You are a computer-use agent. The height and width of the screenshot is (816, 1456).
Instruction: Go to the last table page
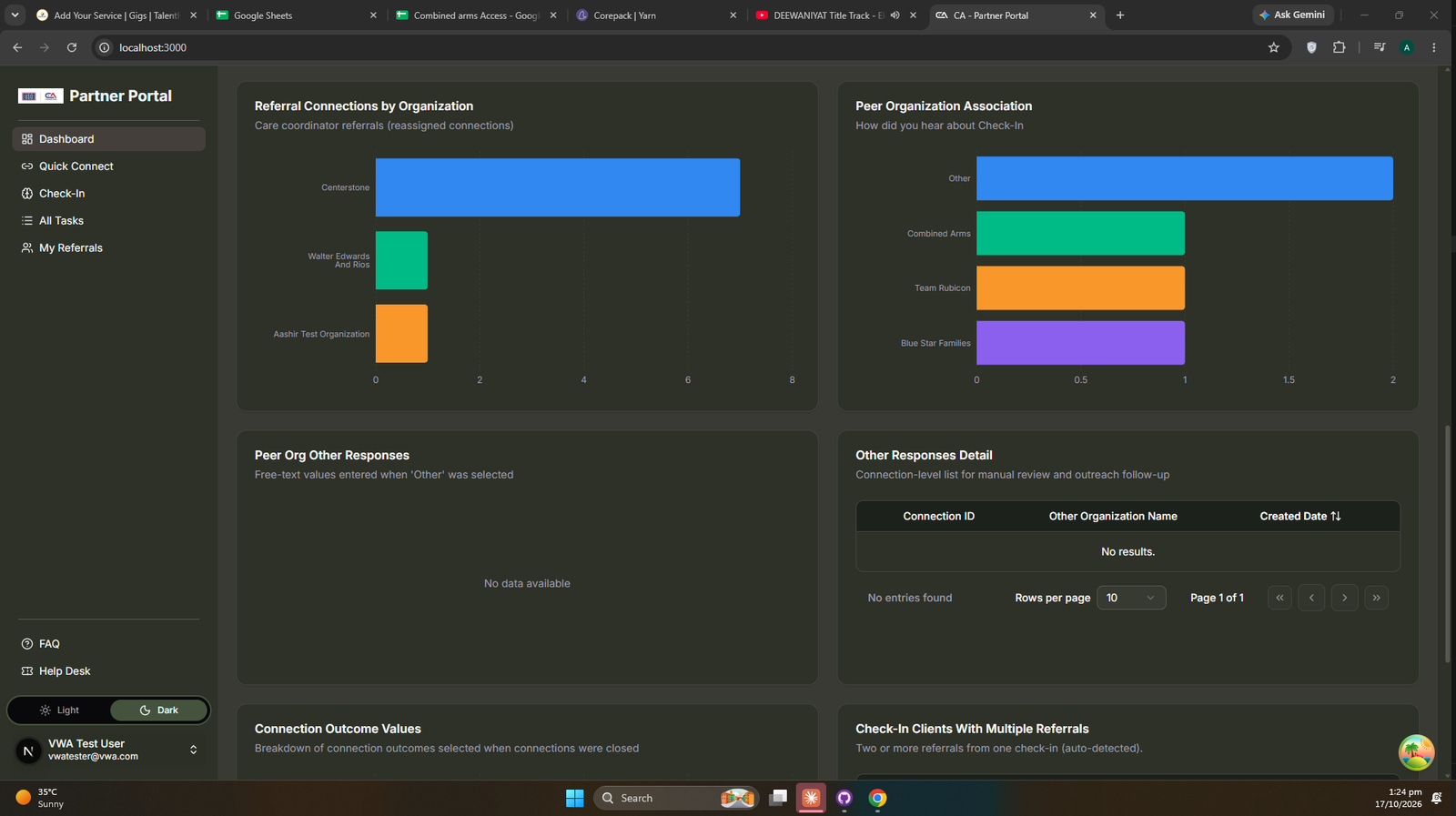pyautogui.click(x=1376, y=598)
